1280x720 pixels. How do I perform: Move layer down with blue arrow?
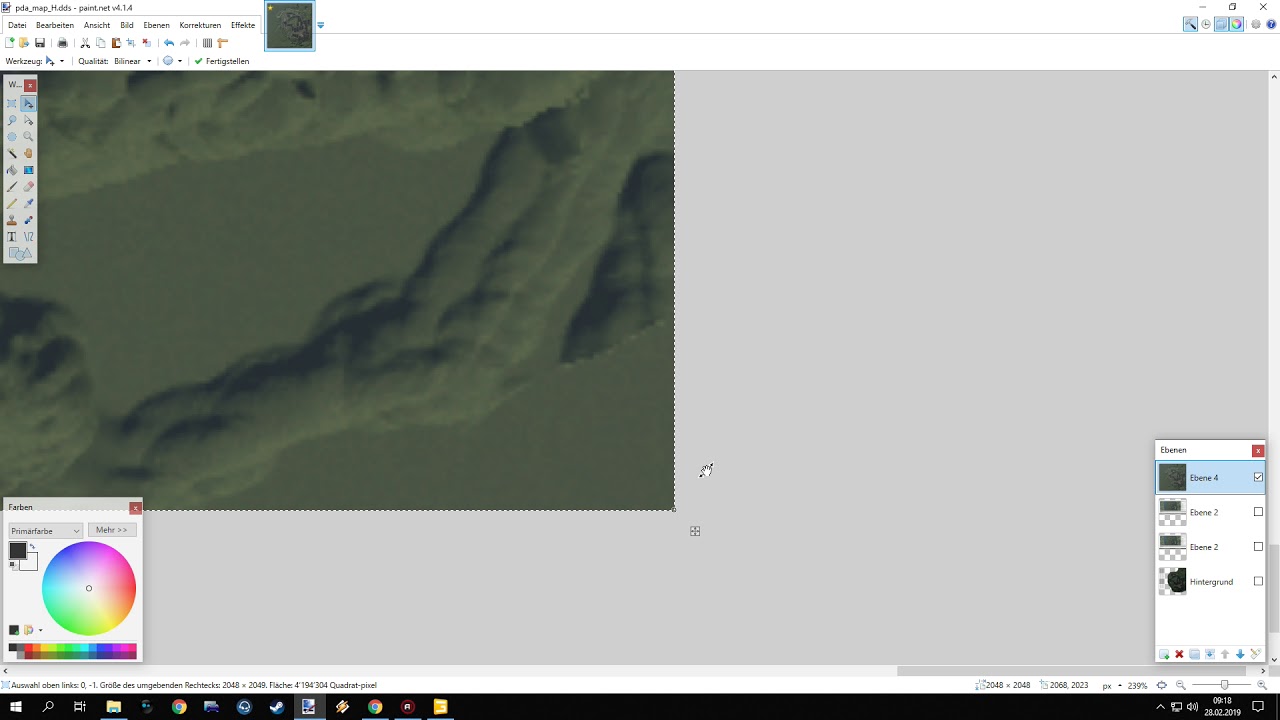1240,654
